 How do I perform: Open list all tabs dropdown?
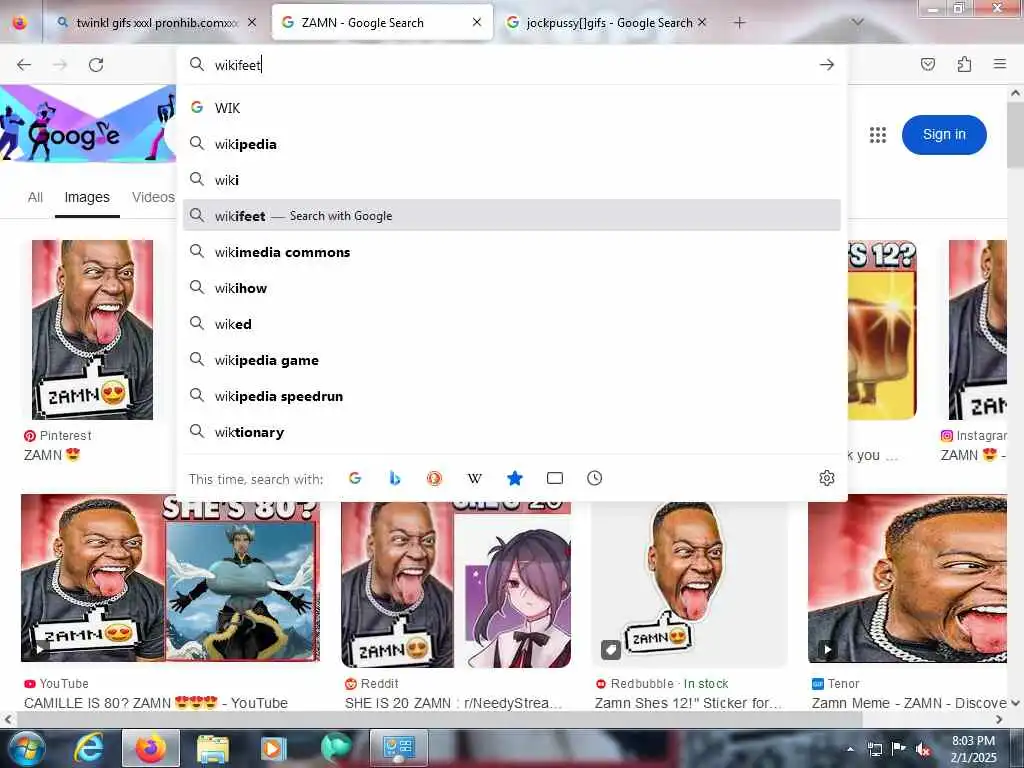coord(857,22)
